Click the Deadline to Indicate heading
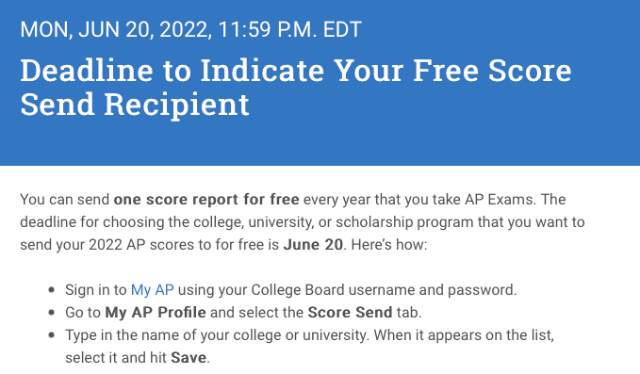This screenshot has width=640, height=374. tap(296, 87)
